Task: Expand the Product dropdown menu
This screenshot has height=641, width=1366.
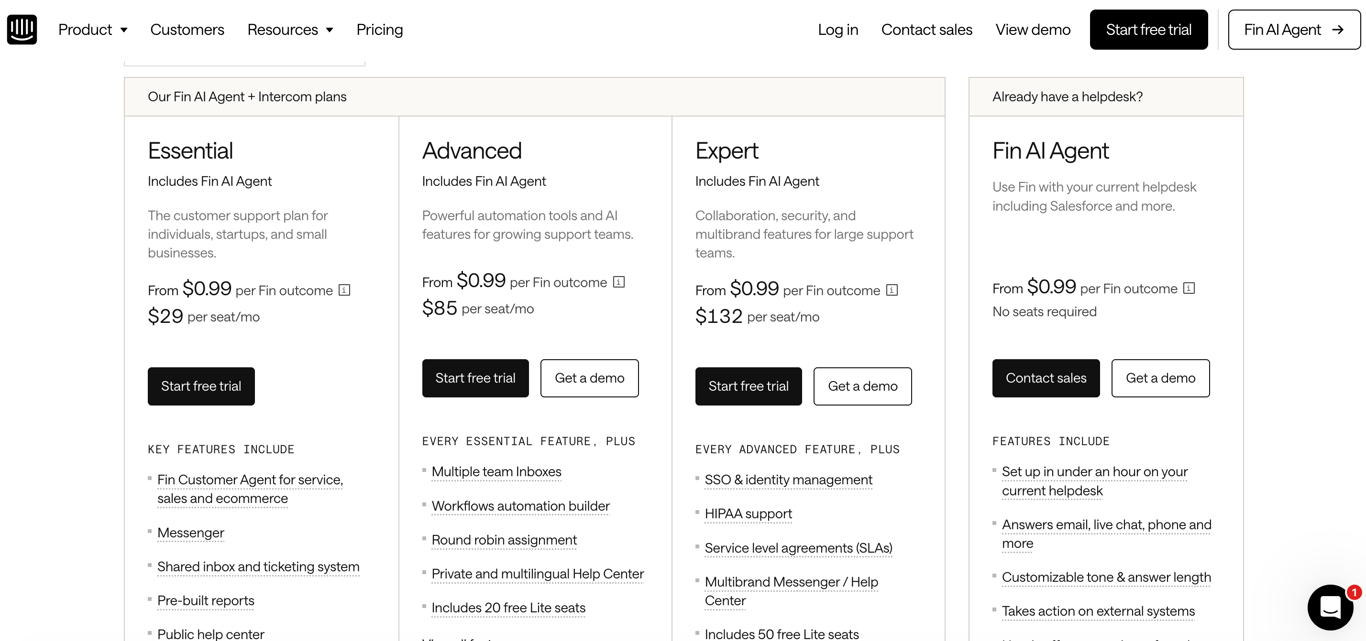Action: click(93, 29)
